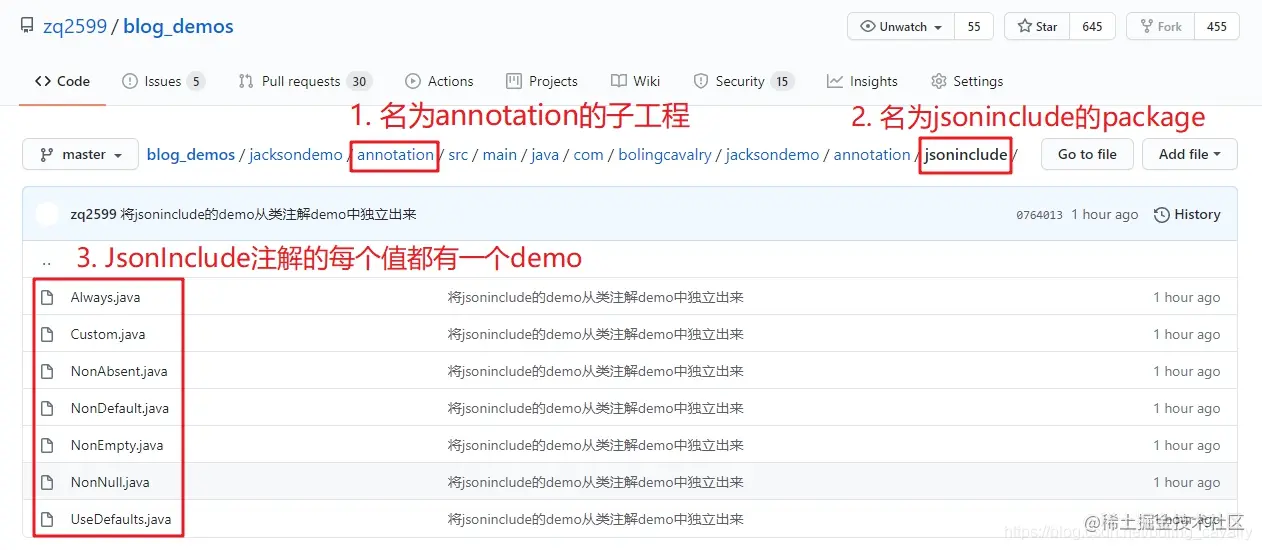Click the file icon for NonNull.java
Image resolution: width=1262 pixels, height=550 pixels.
coord(46,482)
